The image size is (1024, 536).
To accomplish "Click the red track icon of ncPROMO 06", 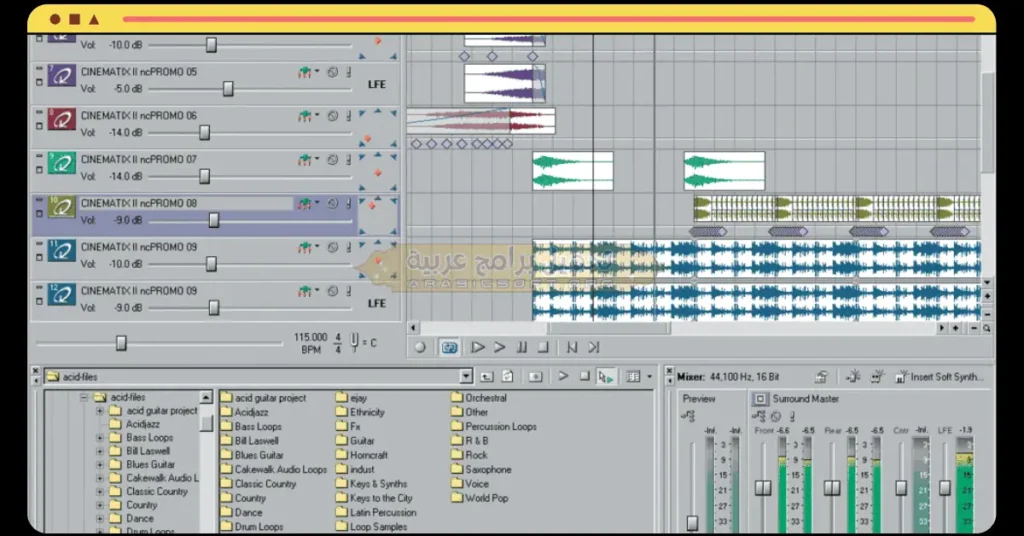I will [x=61, y=119].
